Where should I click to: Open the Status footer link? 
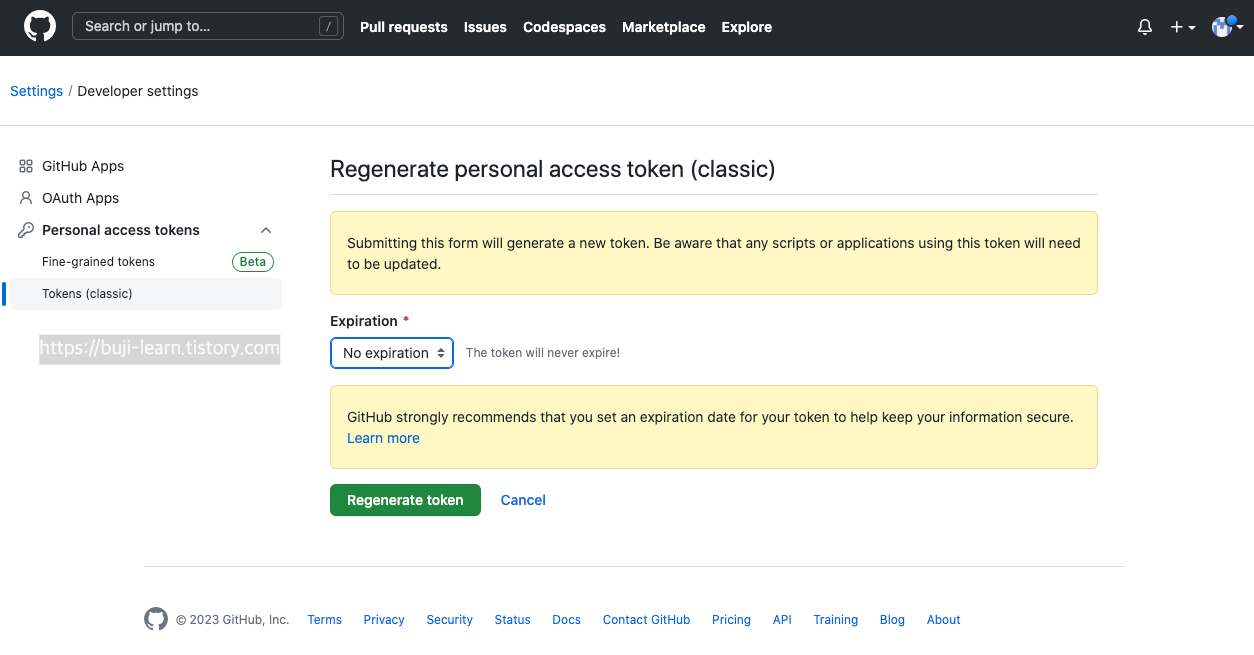point(512,620)
